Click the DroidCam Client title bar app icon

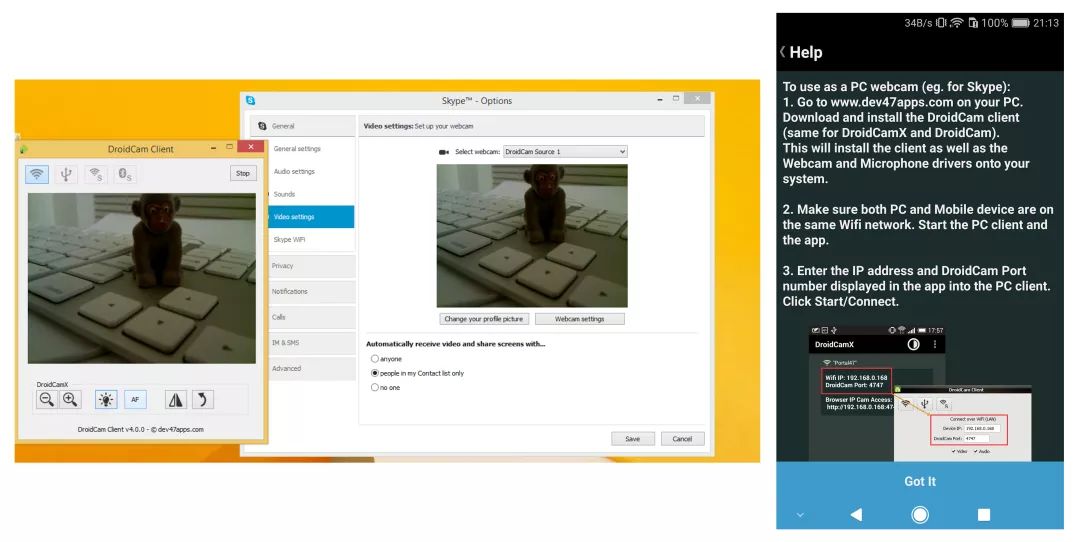pos(24,148)
